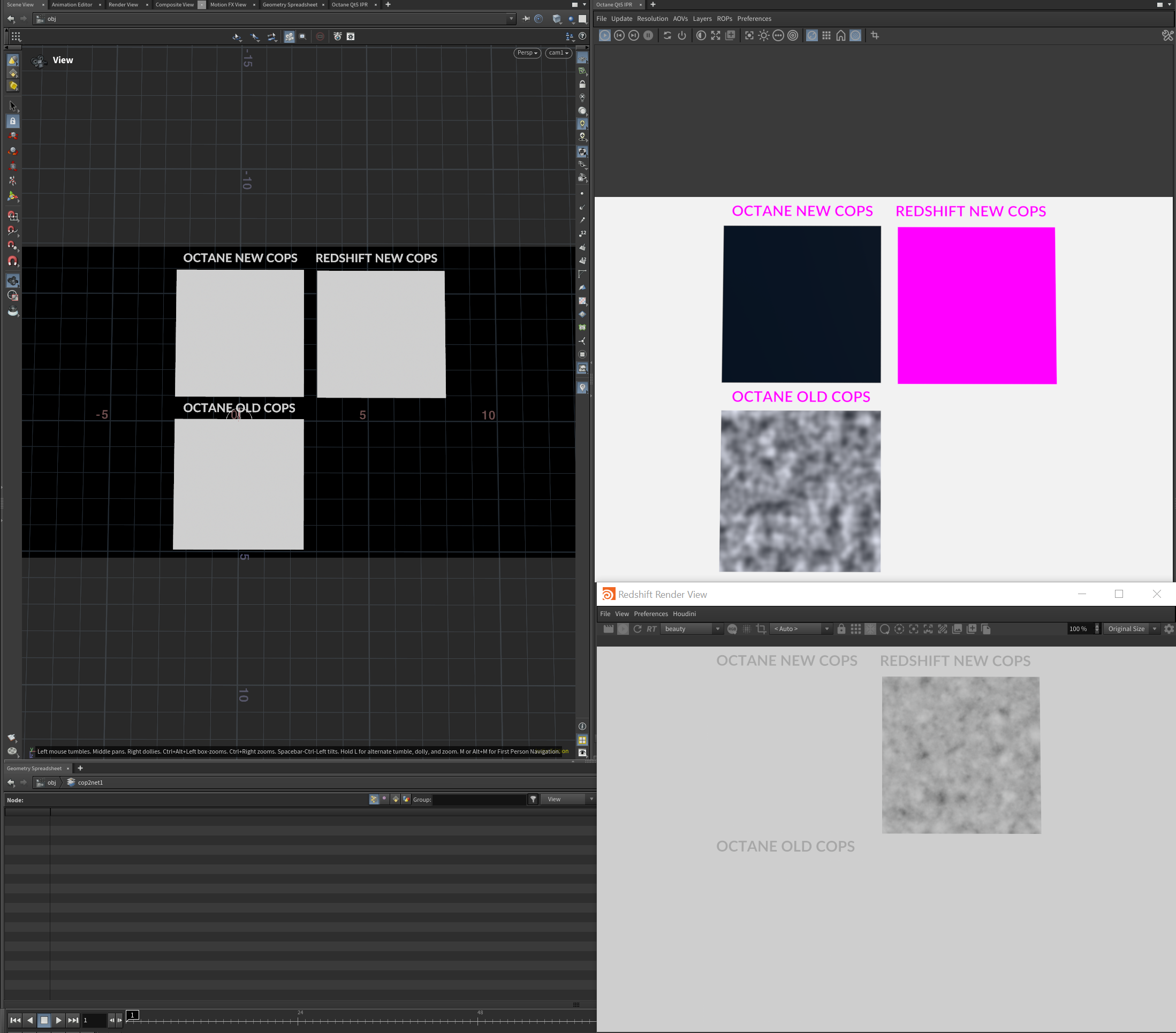
Task: Expand the Persp viewport dropdown
Action: coord(527,53)
